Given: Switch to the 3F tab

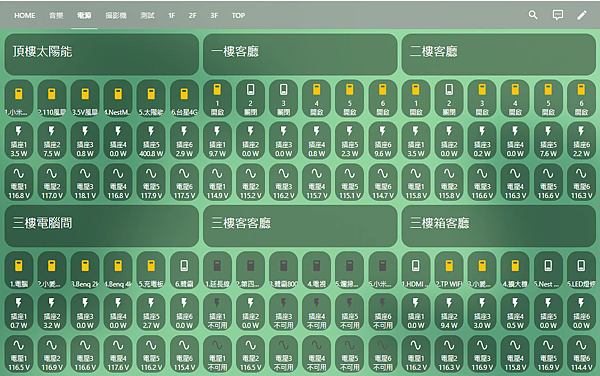Looking at the screenshot, I should (214, 16).
